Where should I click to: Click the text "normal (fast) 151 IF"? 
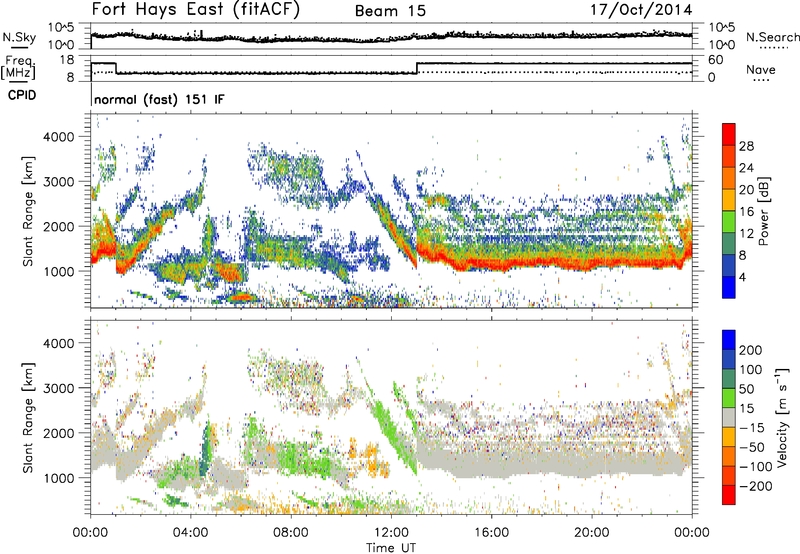coord(159,99)
